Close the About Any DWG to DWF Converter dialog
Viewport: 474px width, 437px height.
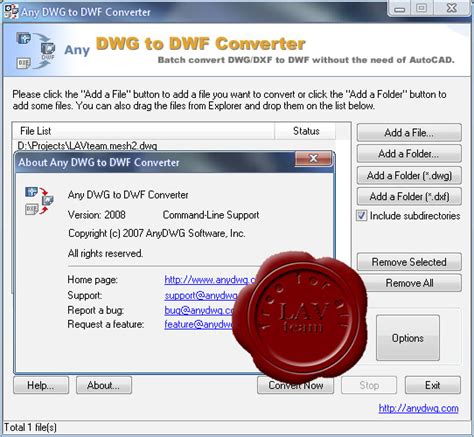click(x=313, y=158)
